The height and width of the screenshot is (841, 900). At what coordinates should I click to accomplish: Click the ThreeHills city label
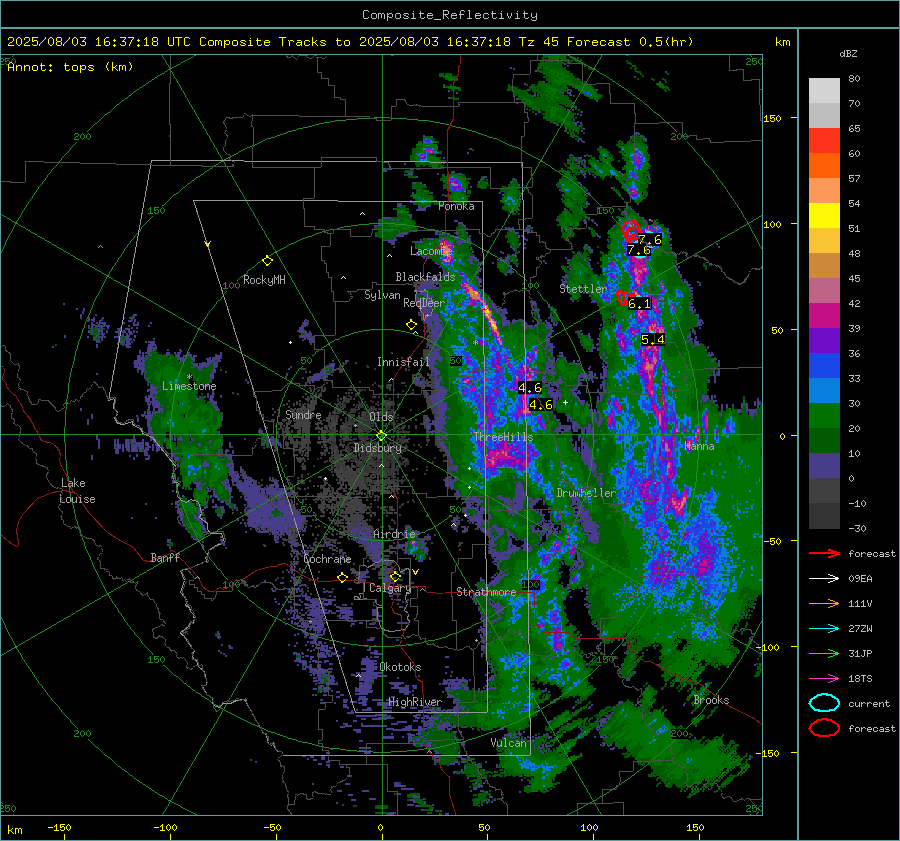coord(503,437)
